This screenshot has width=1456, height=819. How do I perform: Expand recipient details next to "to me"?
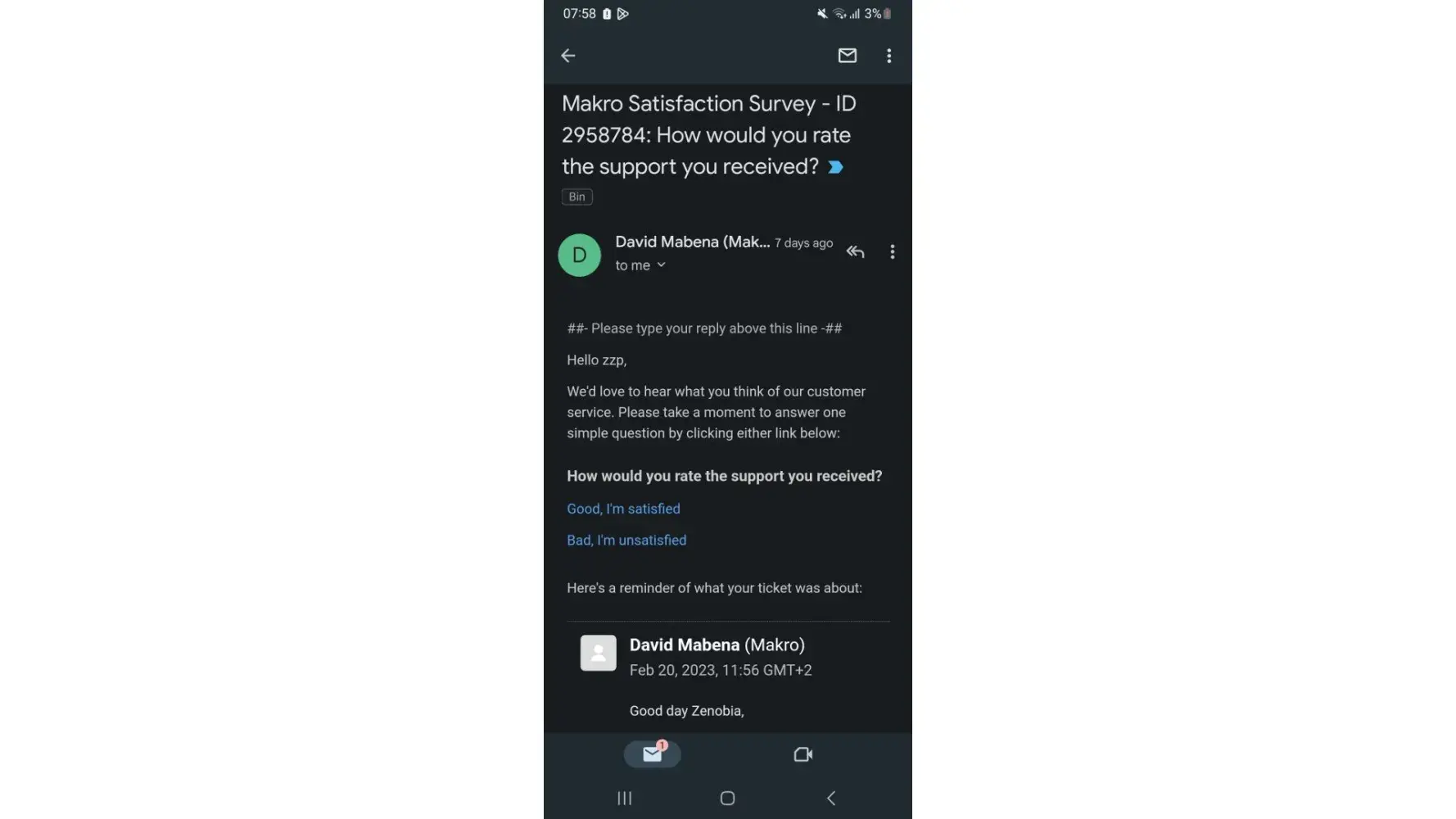661,265
